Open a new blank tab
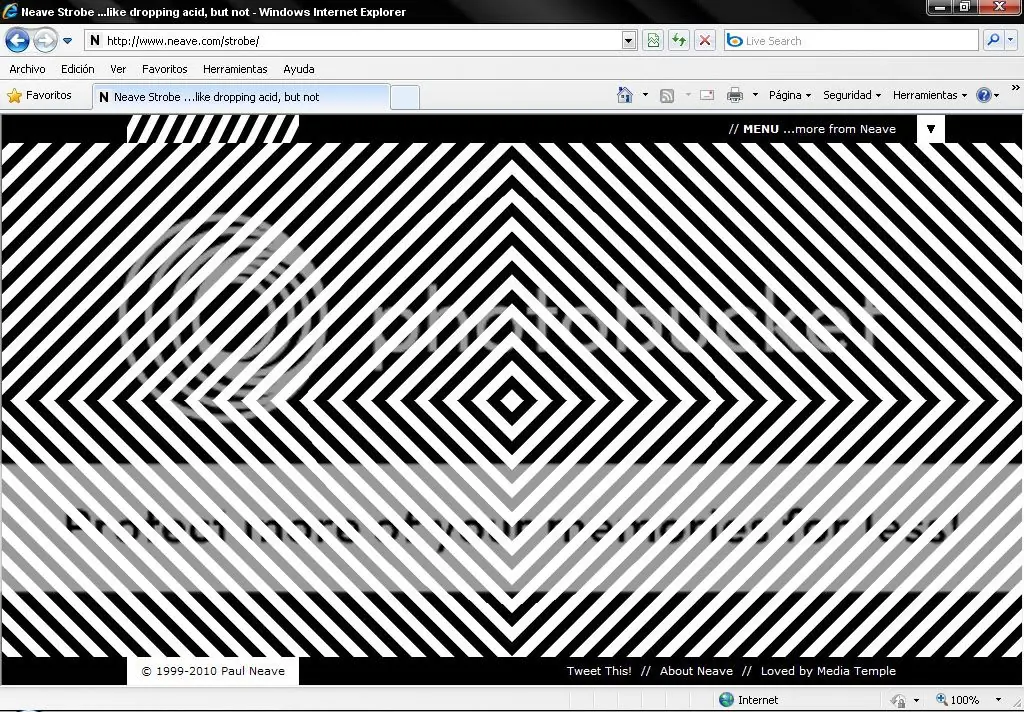This screenshot has width=1024, height=712. [405, 97]
